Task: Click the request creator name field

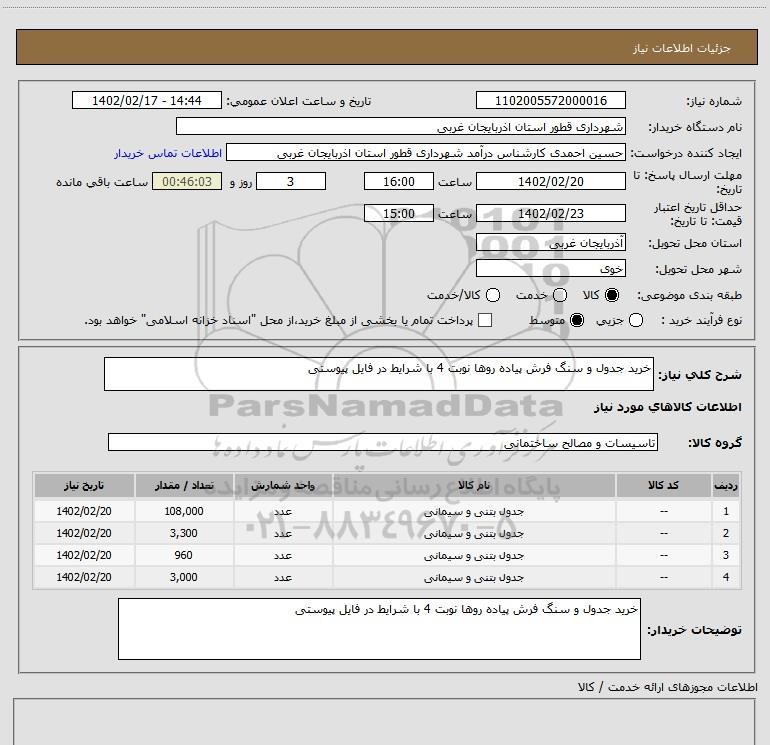Action: pyautogui.click(x=426, y=153)
